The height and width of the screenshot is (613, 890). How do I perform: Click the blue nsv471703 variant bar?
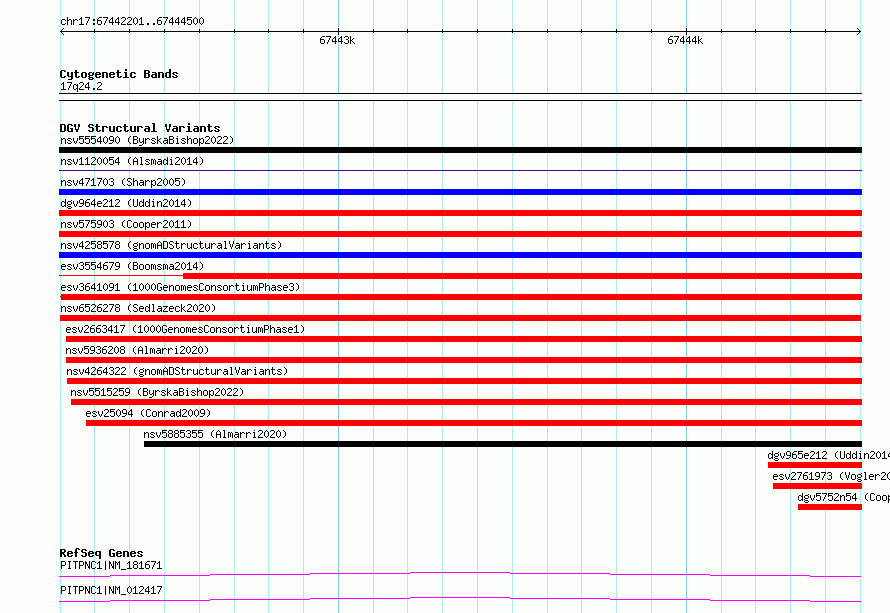point(460,192)
